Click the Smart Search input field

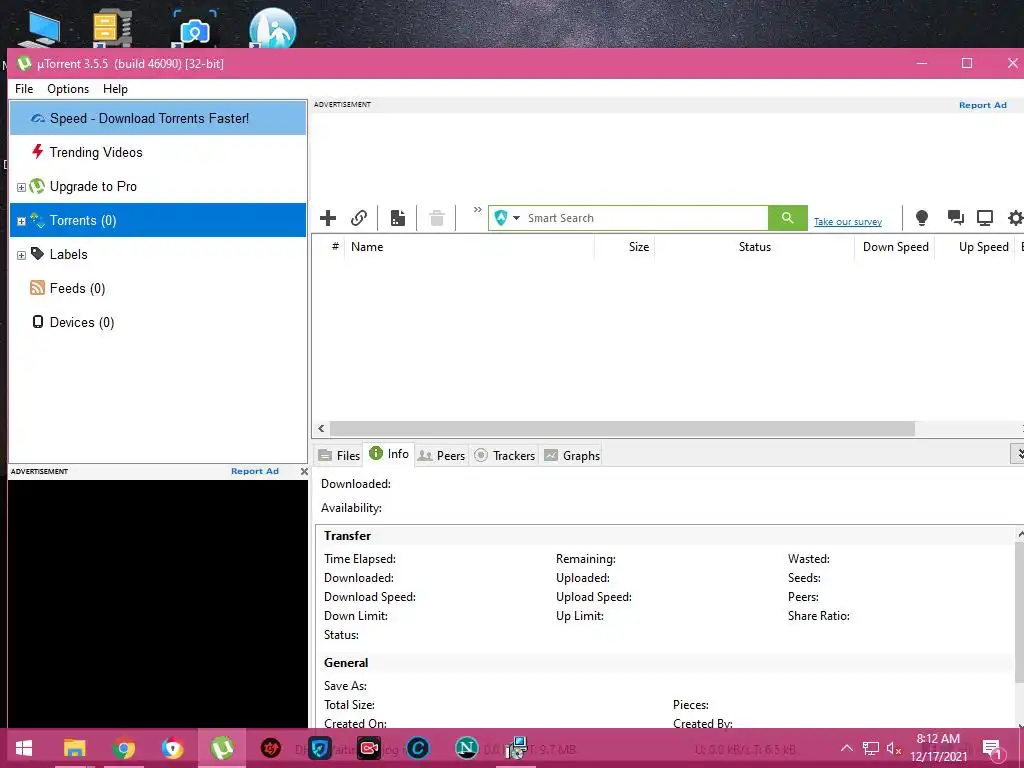pos(645,218)
